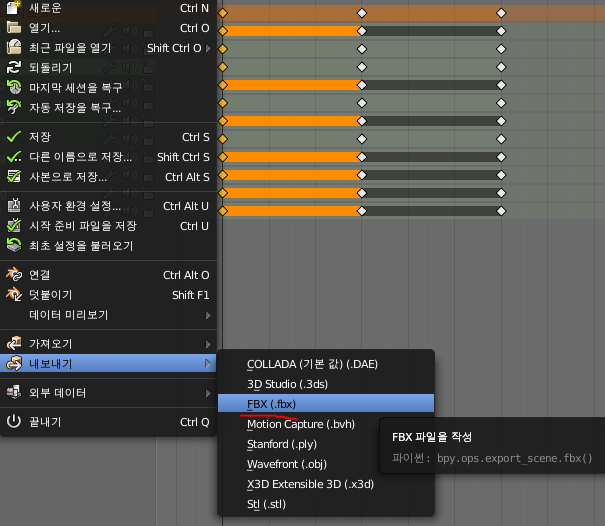Click the 덧붙이기 append icon
The height and width of the screenshot is (526, 605).
pos(14,295)
